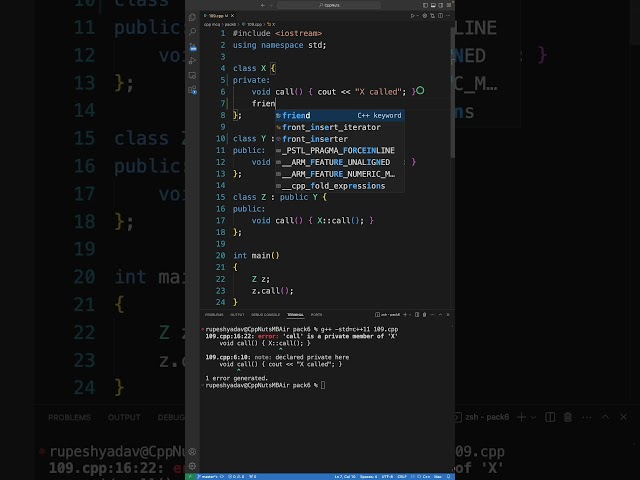The image size is (640, 480).
Task: Click the Spaces: 4 indentation item
Action: pyautogui.click(x=369, y=476)
